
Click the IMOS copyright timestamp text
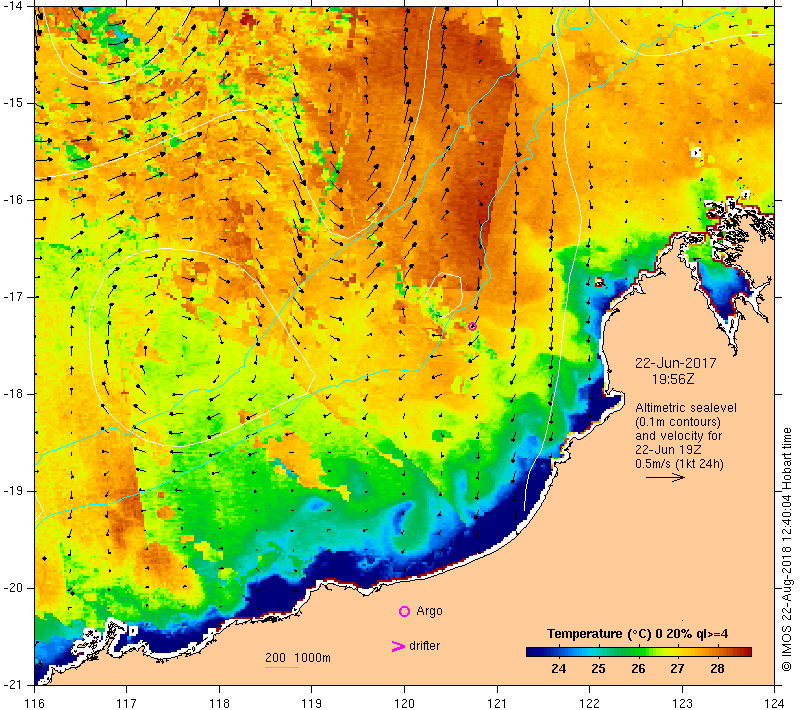[786, 550]
